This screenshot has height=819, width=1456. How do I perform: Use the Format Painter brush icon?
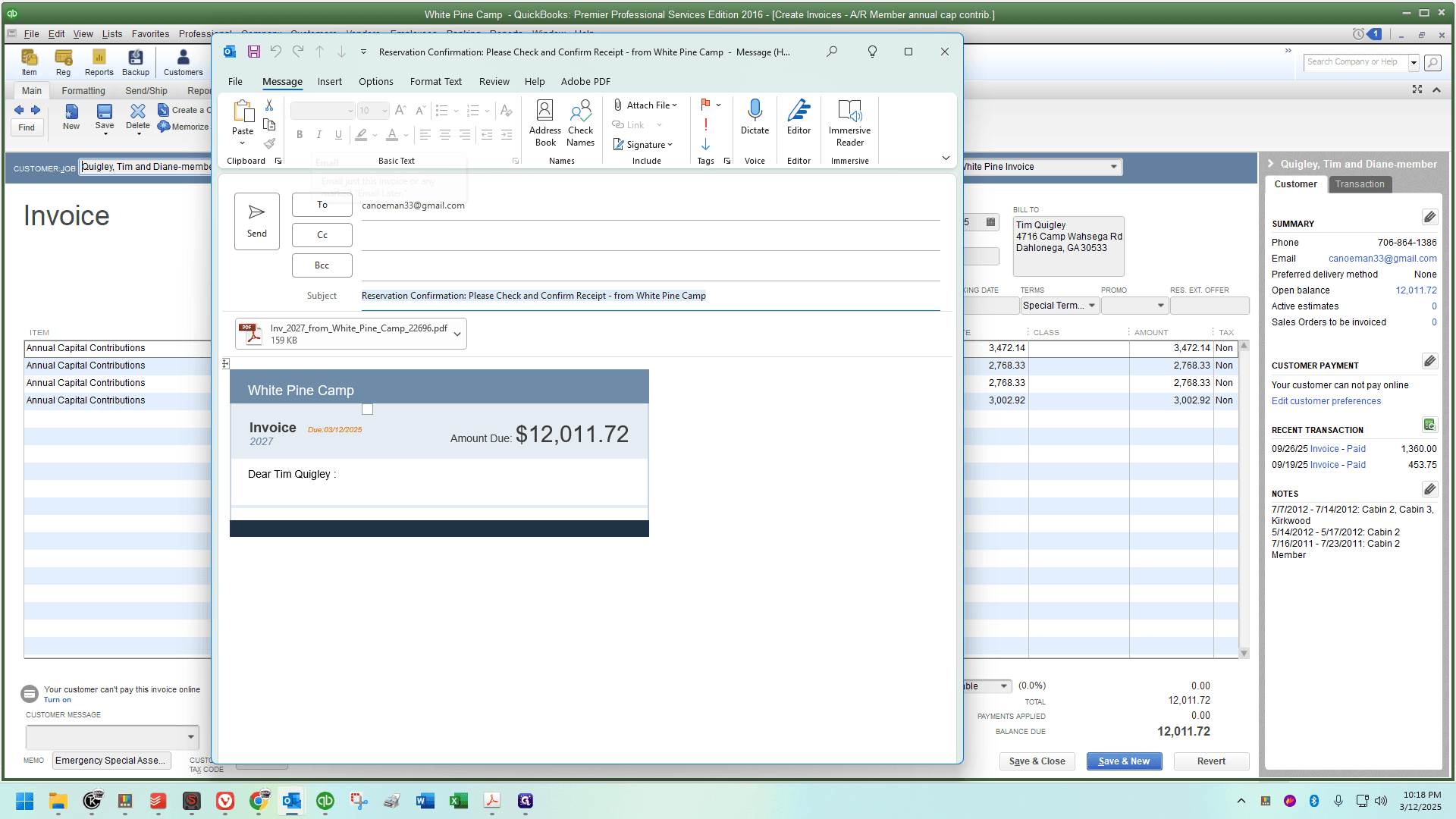point(269,143)
